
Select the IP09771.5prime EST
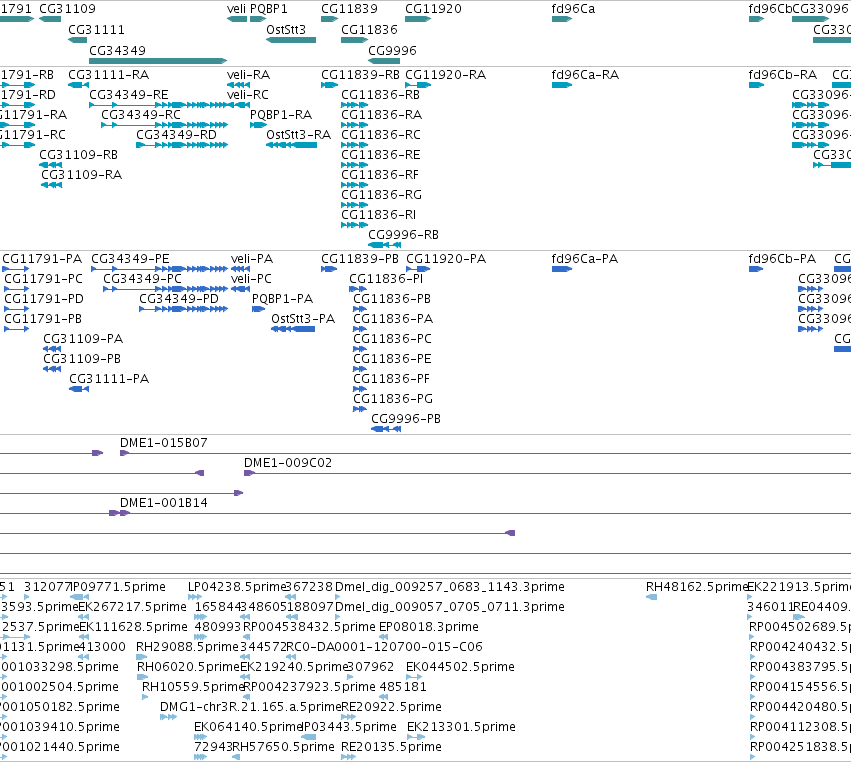pos(118,587)
